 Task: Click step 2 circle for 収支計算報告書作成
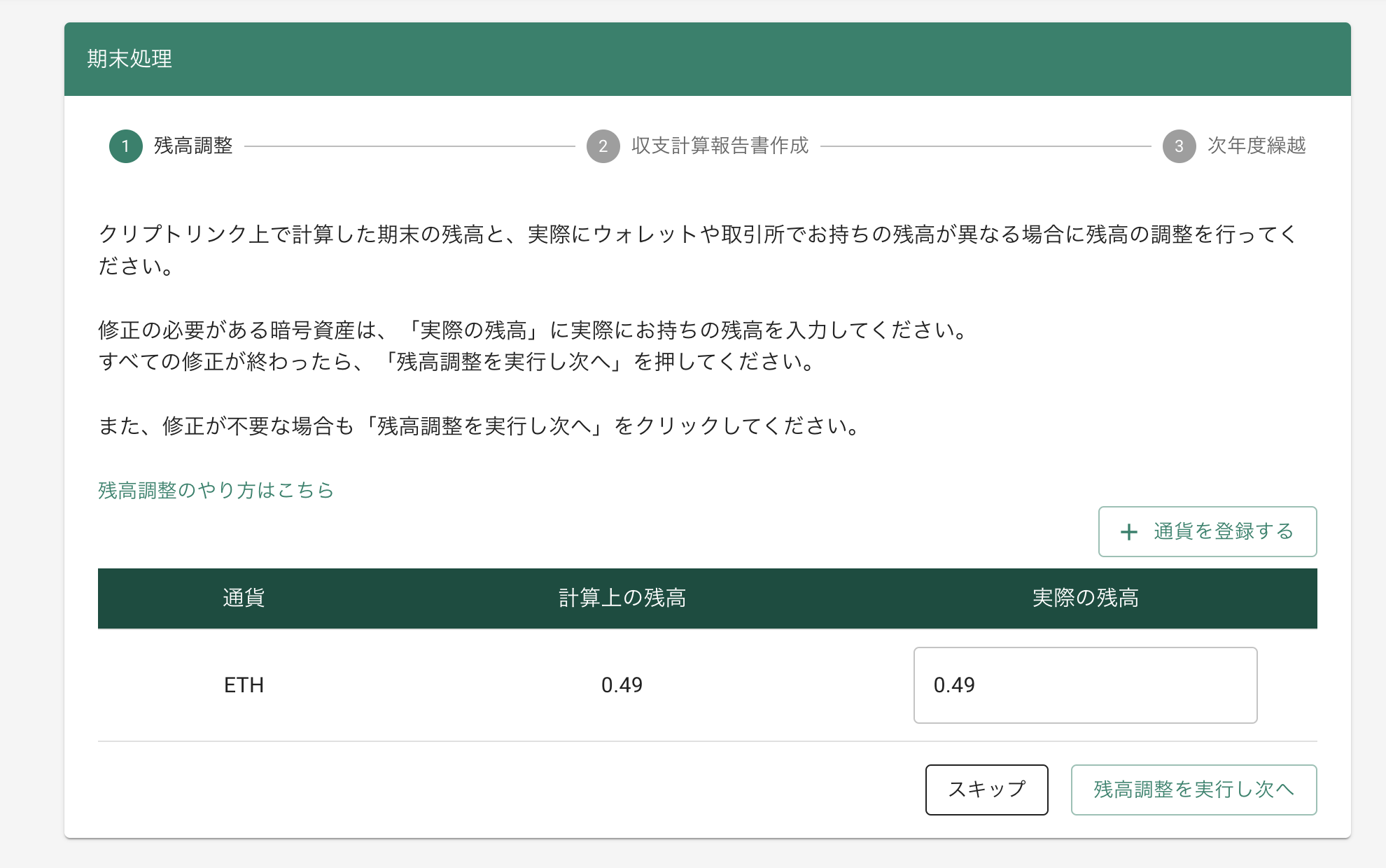[x=603, y=146]
